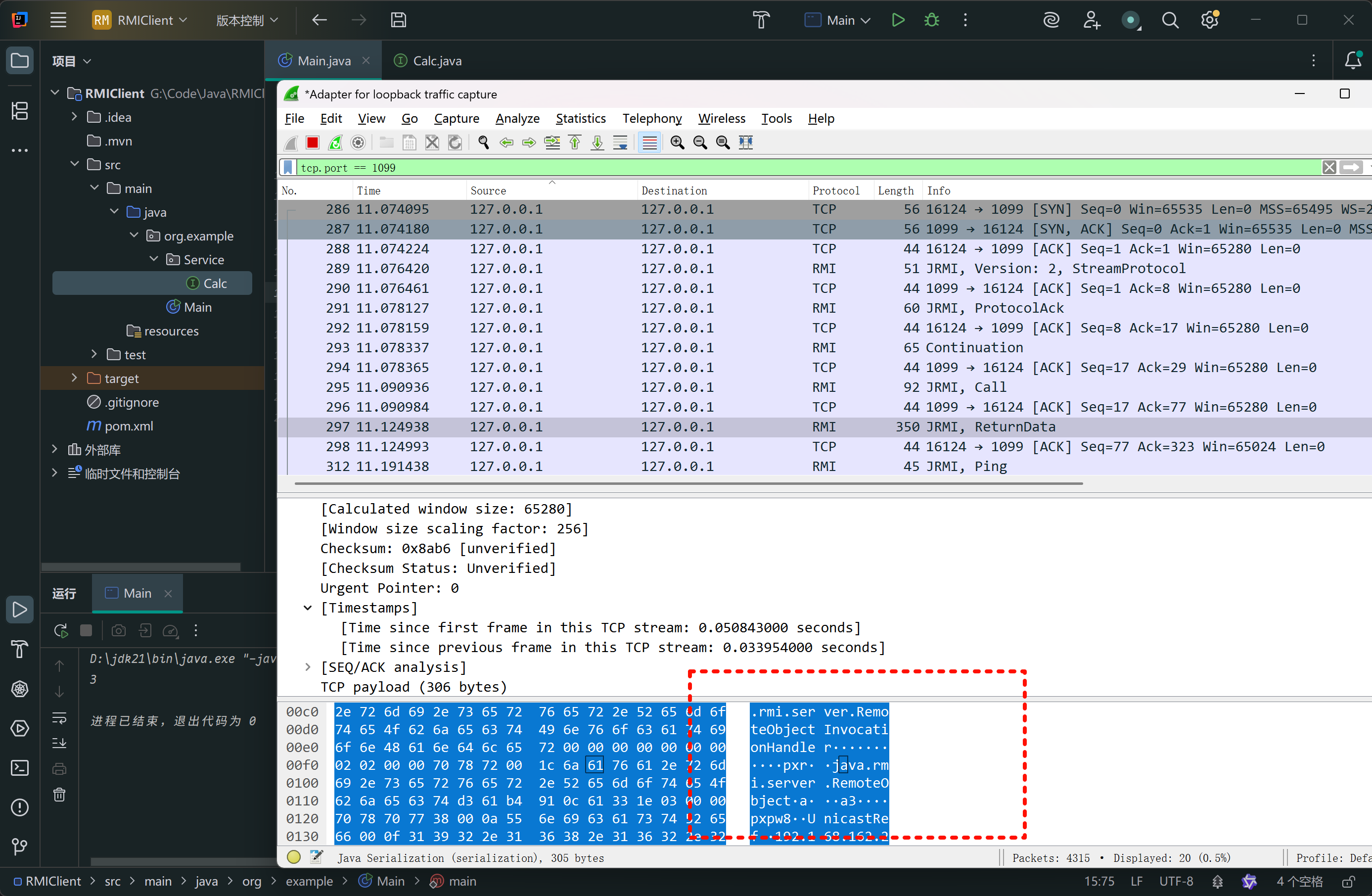Click the Terminal tool window icon

point(20,768)
